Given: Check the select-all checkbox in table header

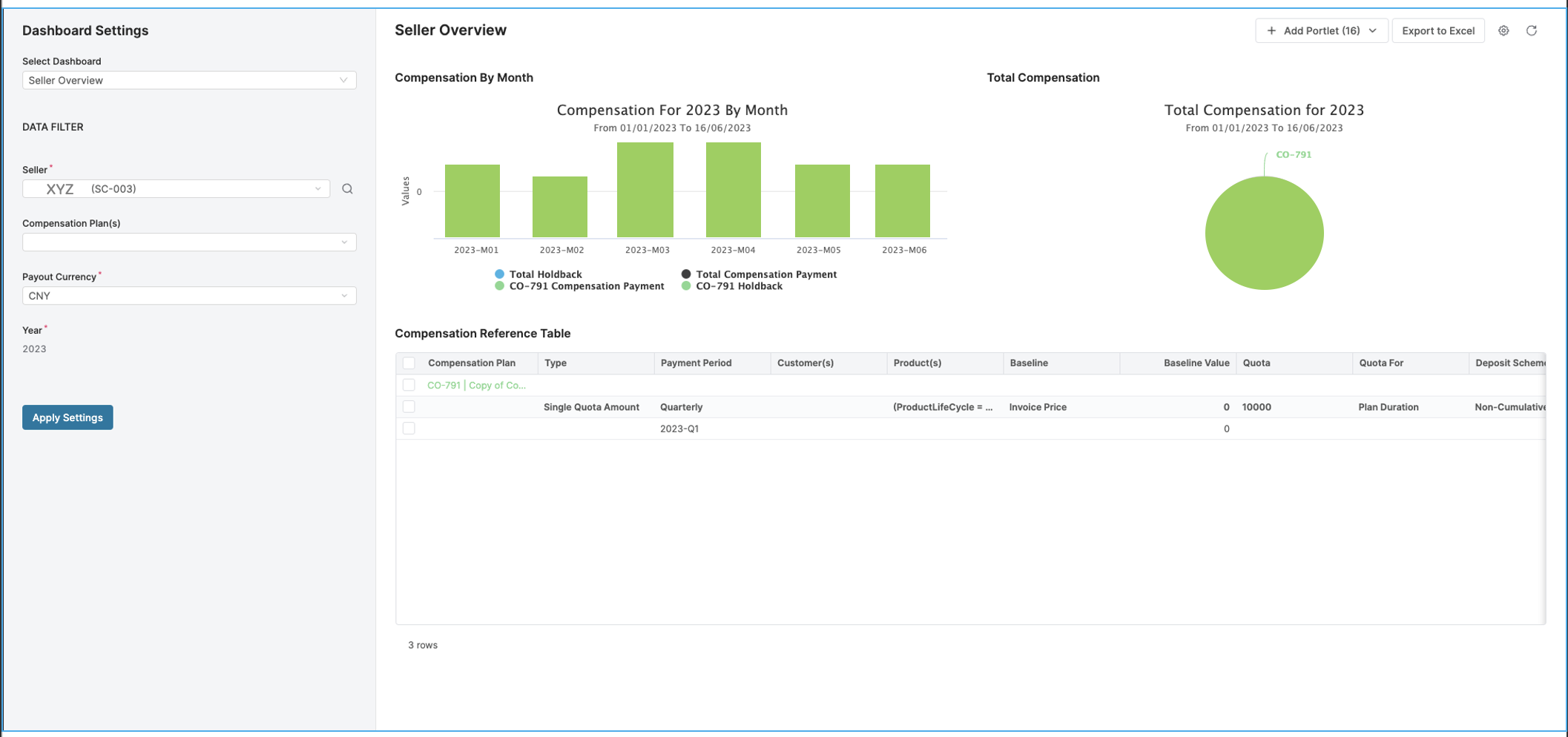Looking at the screenshot, I should (409, 363).
